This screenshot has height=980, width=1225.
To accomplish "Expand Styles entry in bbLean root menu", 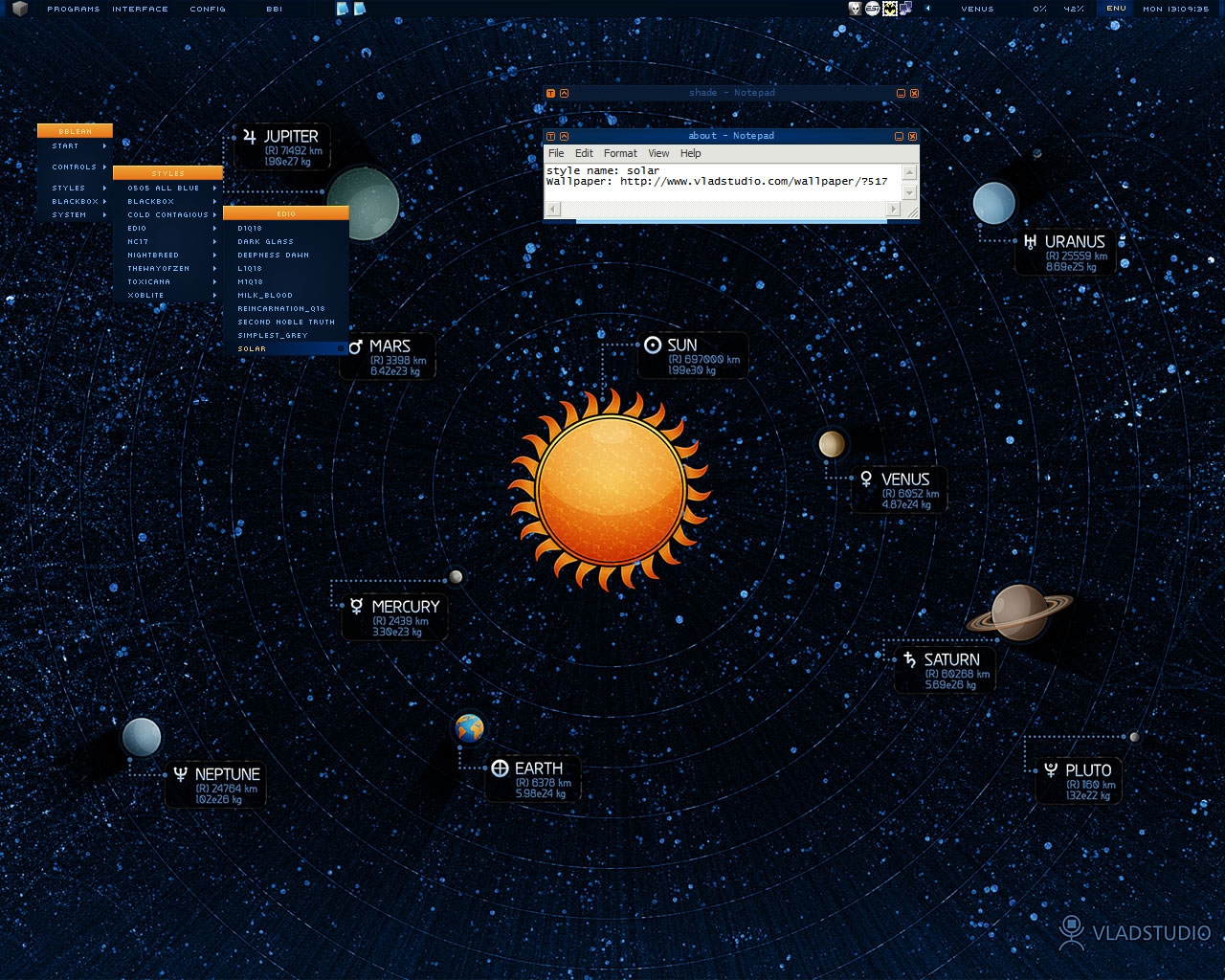I will coord(75,189).
